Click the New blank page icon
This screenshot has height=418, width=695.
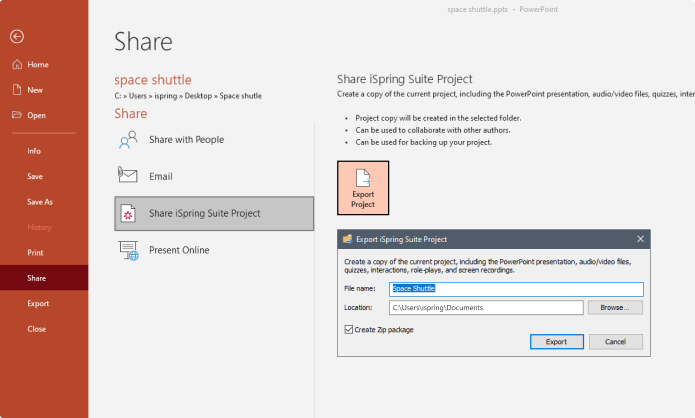(x=17, y=90)
